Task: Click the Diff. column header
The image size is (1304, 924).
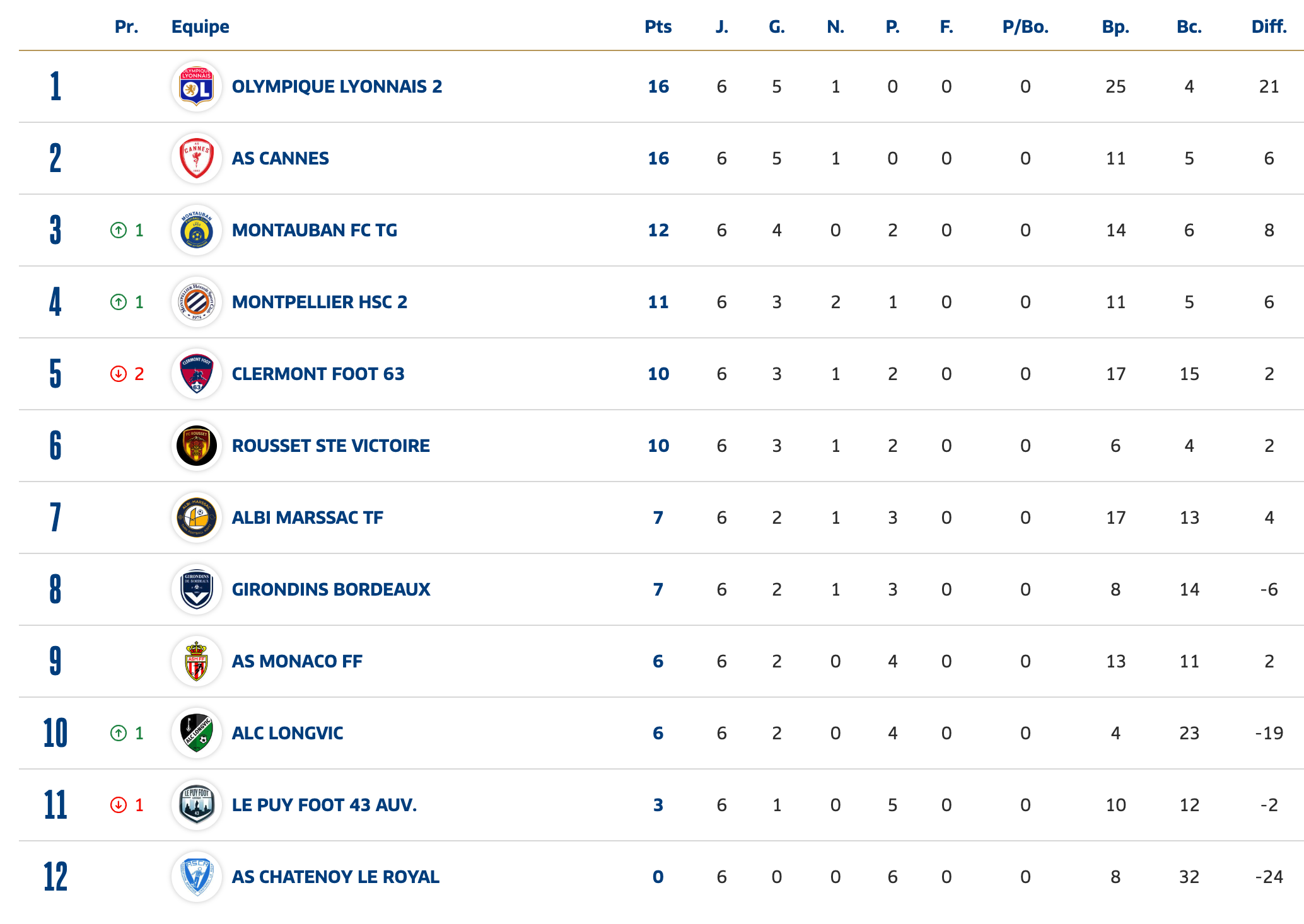Action: tap(1269, 27)
